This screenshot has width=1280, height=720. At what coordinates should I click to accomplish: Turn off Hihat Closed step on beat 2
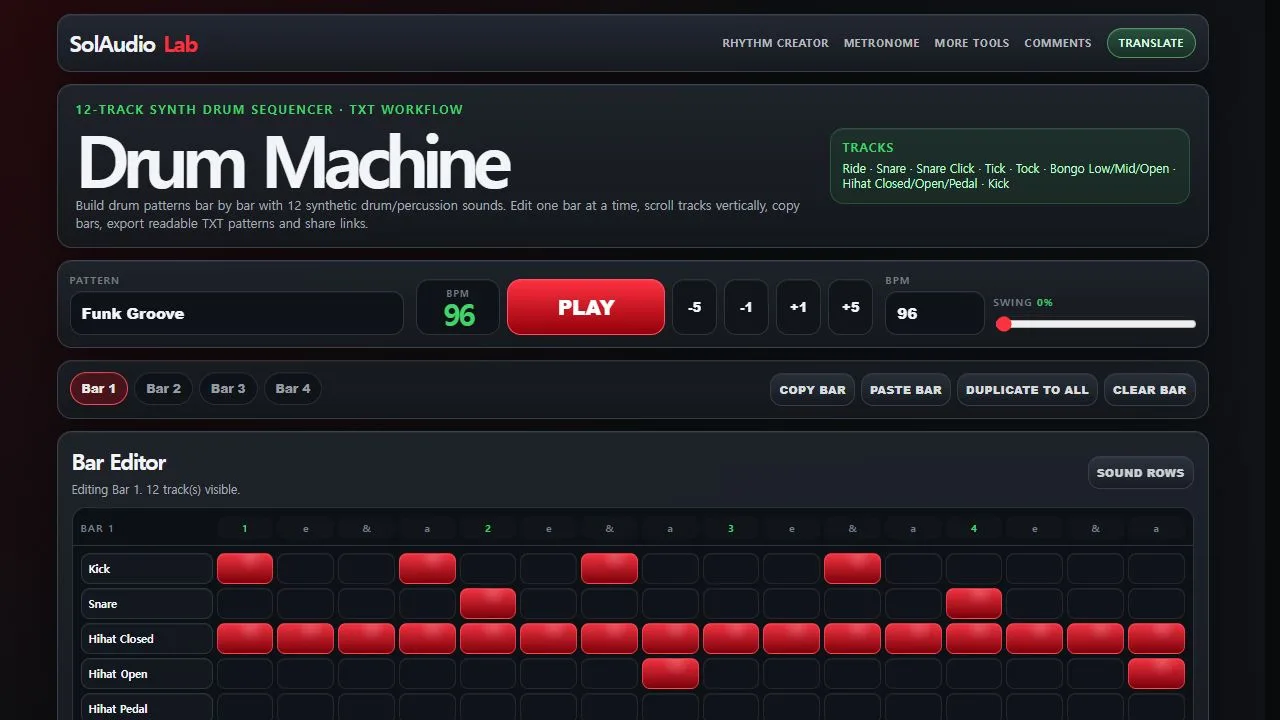[x=488, y=639]
